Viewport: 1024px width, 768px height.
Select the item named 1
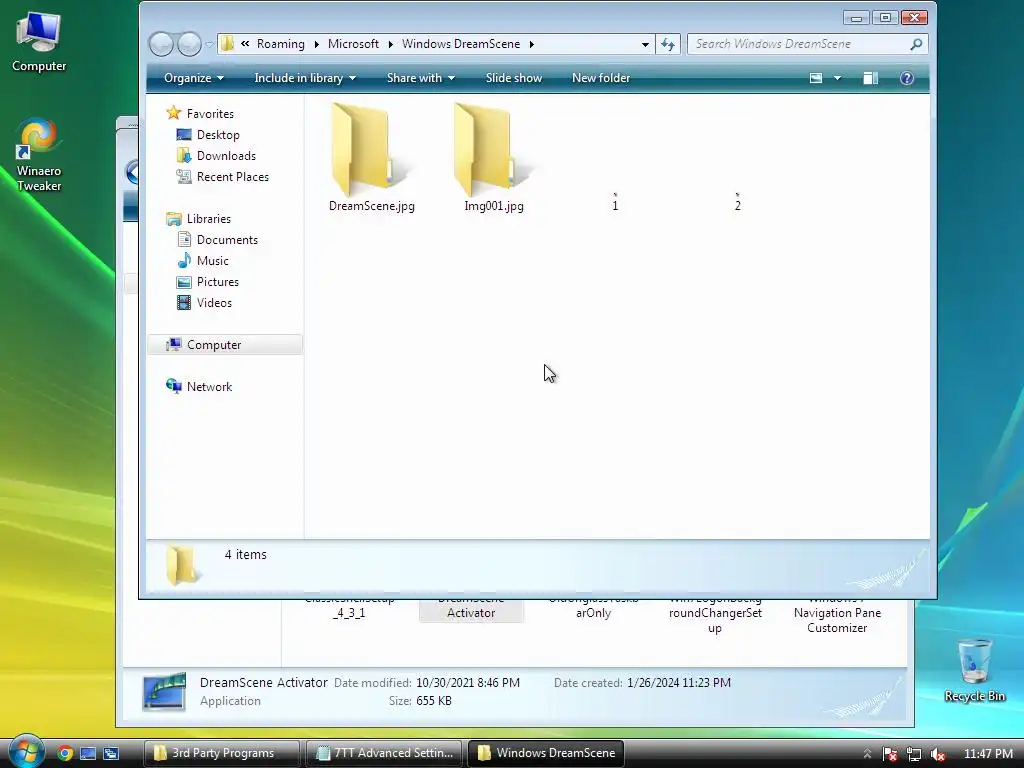click(x=615, y=204)
